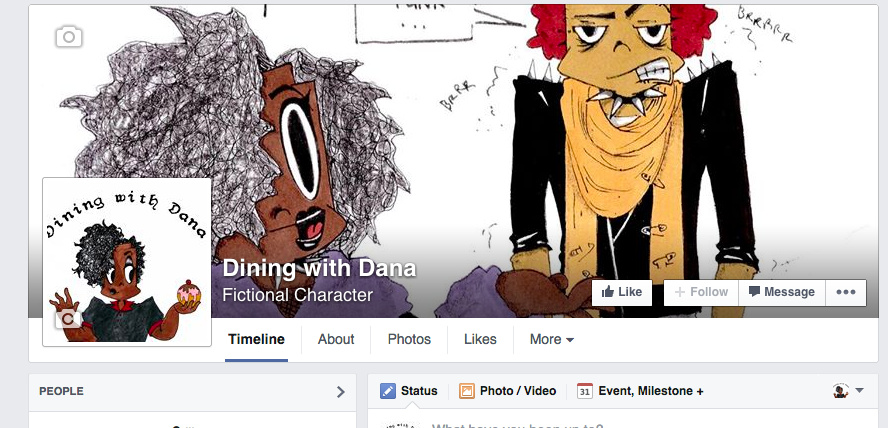888x428 pixels.
Task: Expand the PEOPLE section chevron
Action: [340, 392]
